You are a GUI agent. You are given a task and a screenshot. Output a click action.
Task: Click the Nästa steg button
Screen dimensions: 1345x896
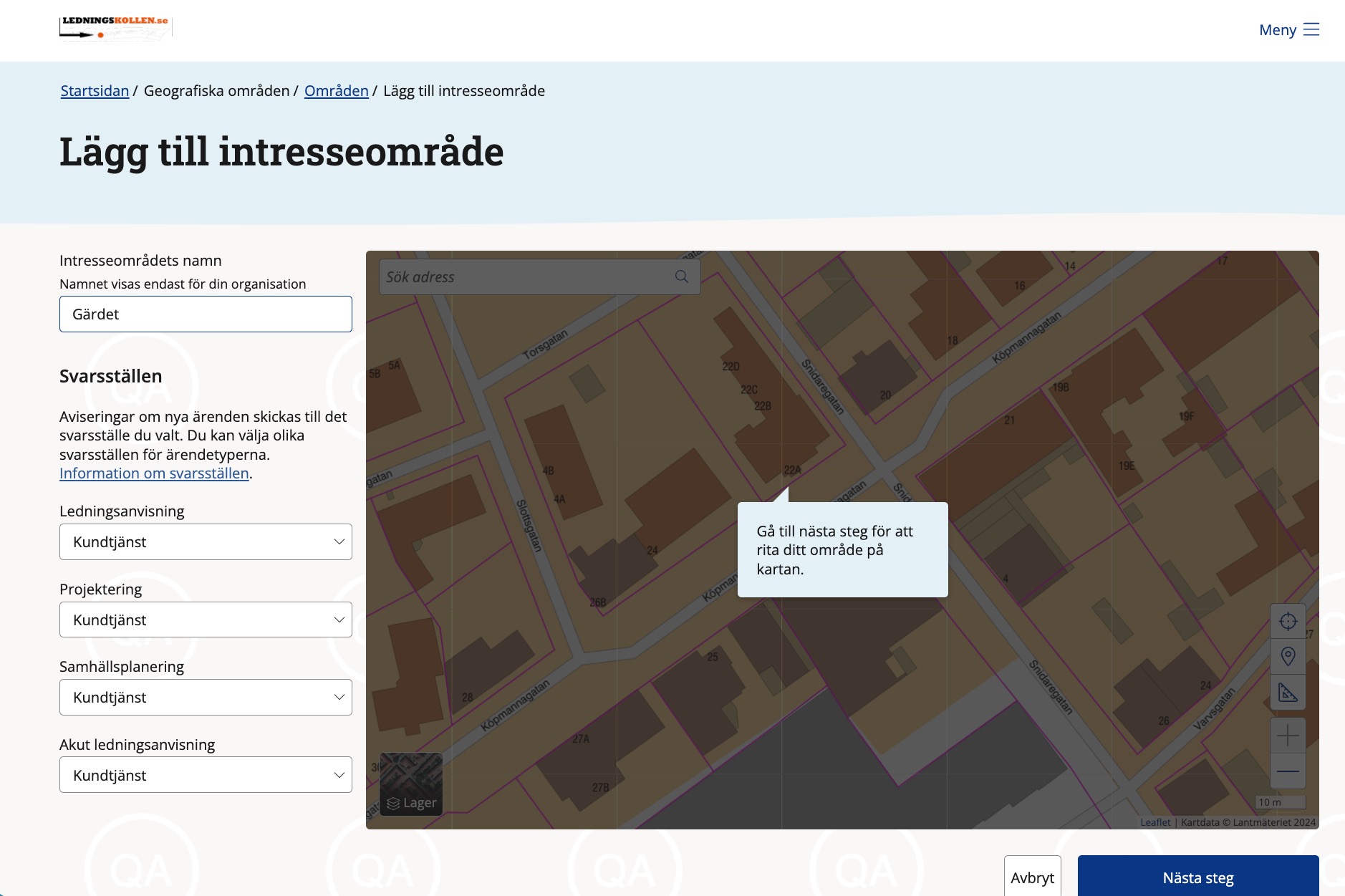point(1198,877)
